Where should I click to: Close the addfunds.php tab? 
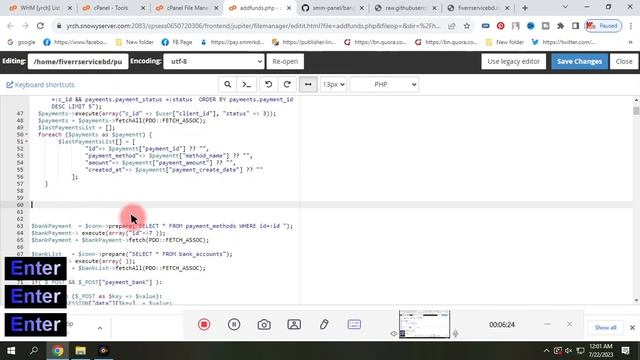click(289, 8)
